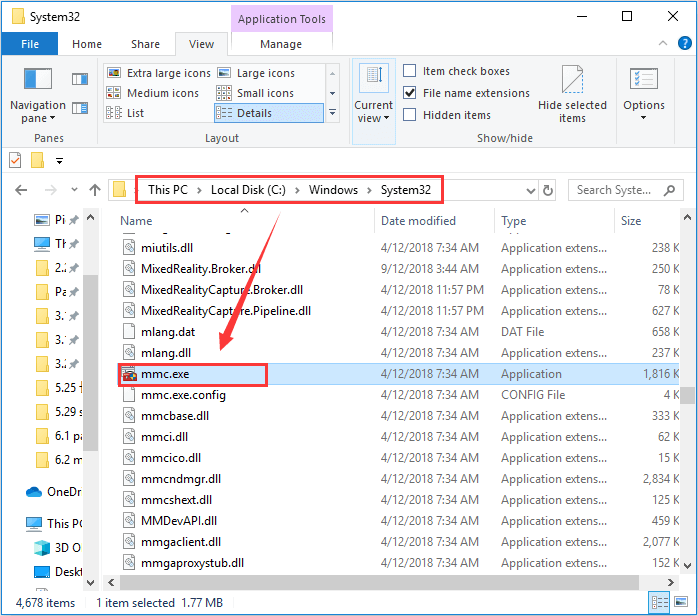
Task: Switch to the Home ribbon tab
Action: (x=87, y=44)
